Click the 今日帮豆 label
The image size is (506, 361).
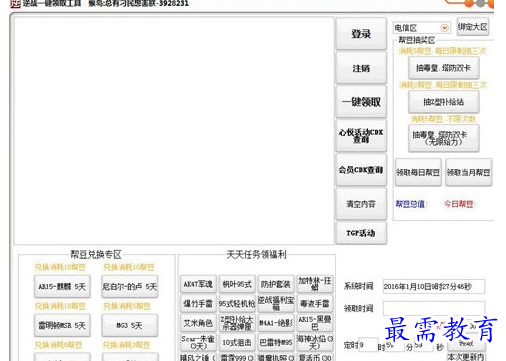coord(460,204)
